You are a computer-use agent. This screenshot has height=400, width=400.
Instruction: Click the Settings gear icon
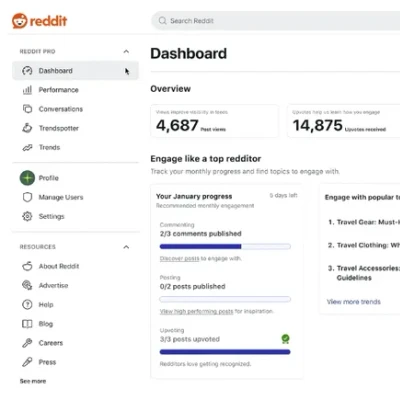(27, 216)
